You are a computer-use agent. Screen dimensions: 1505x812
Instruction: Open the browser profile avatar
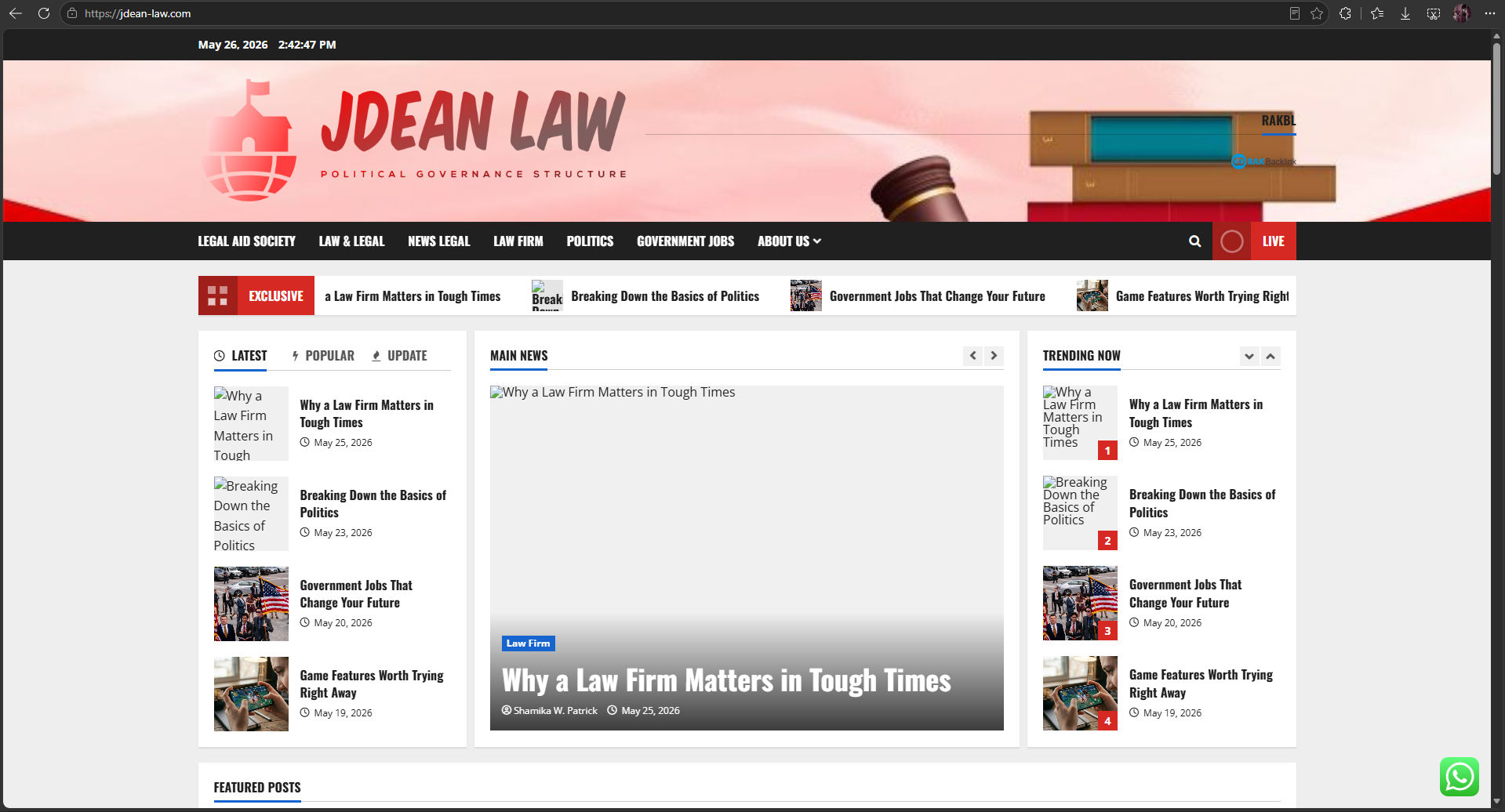1461,13
